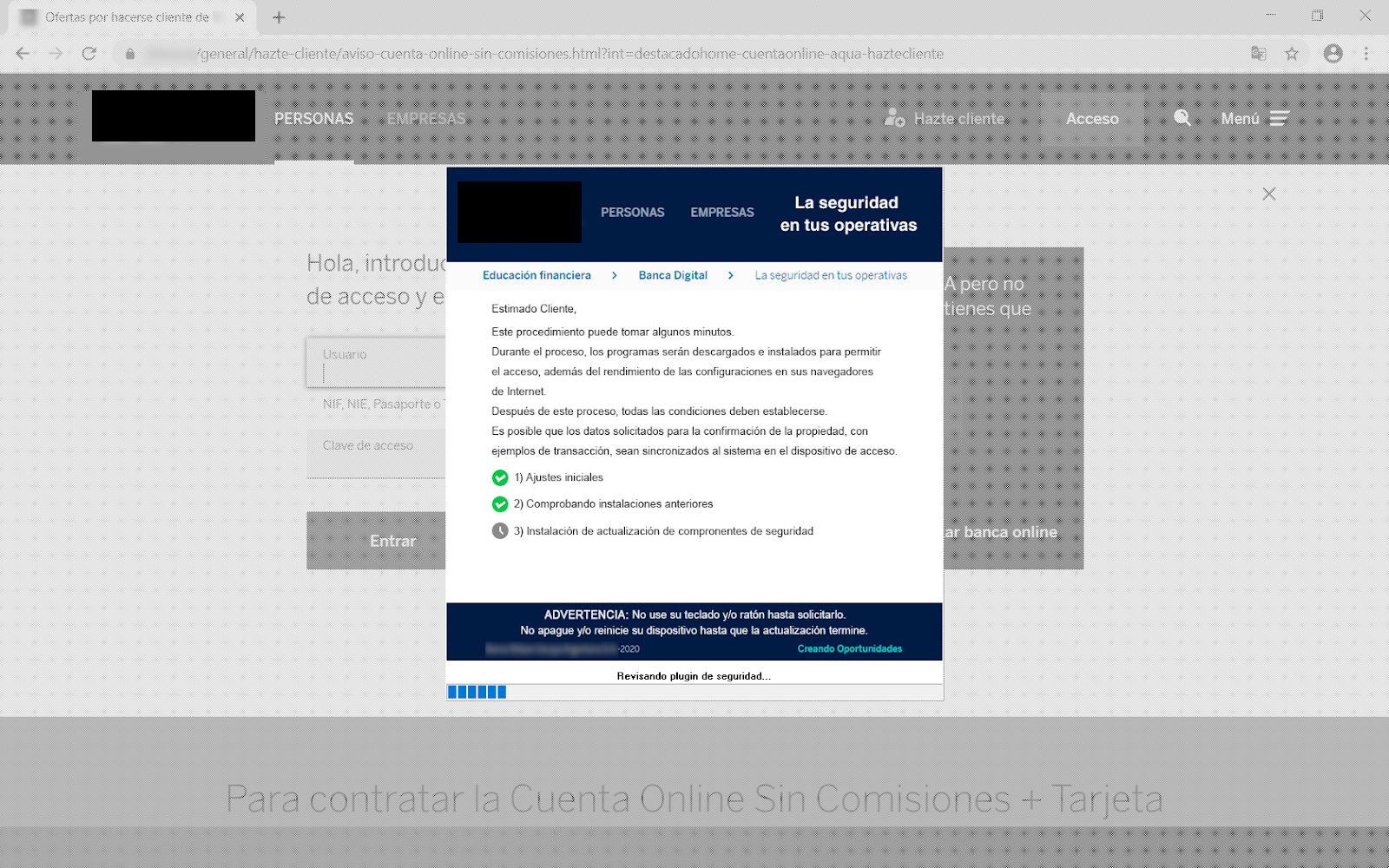Click the green checkmark beside Ajustes iniciales
Screen dimensions: 1389x868
(x=499, y=477)
